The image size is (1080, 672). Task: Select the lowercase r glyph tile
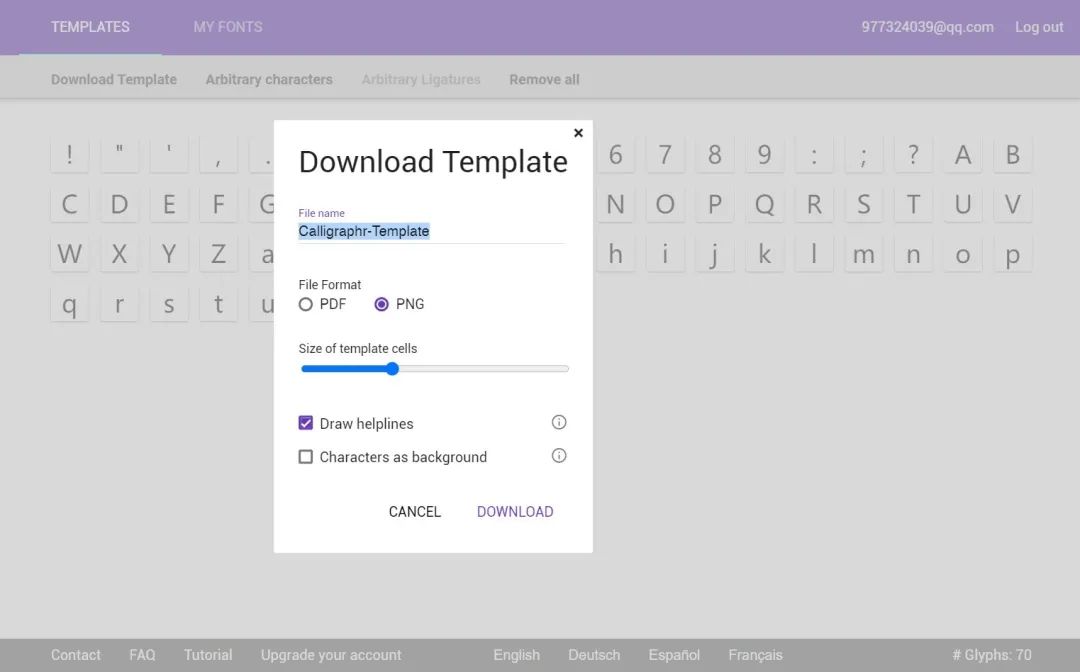pyautogui.click(x=119, y=304)
